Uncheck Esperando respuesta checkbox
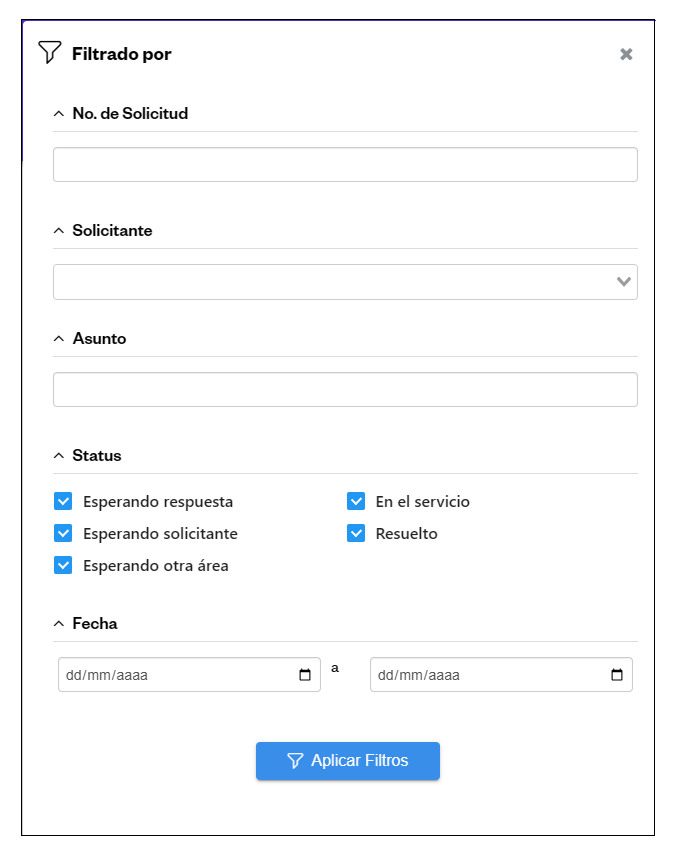Screen dimensions: 675x857 (x=63, y=501)
